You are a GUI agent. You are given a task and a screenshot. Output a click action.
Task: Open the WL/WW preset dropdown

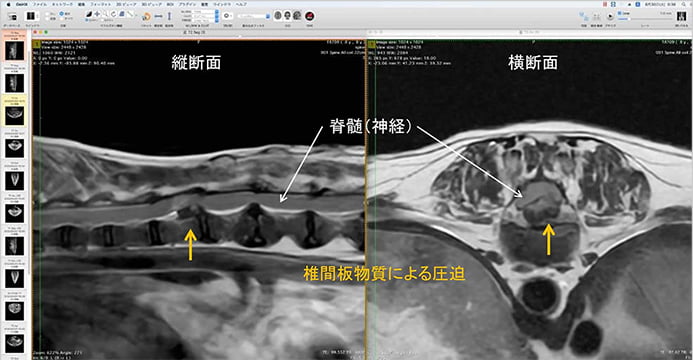(206, 11)
